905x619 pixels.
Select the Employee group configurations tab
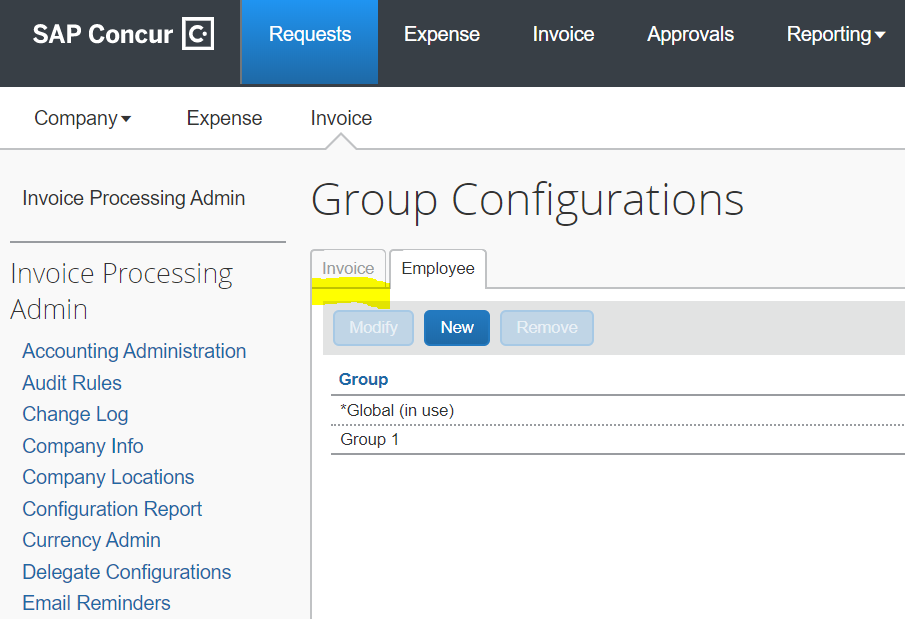[438, 269]
